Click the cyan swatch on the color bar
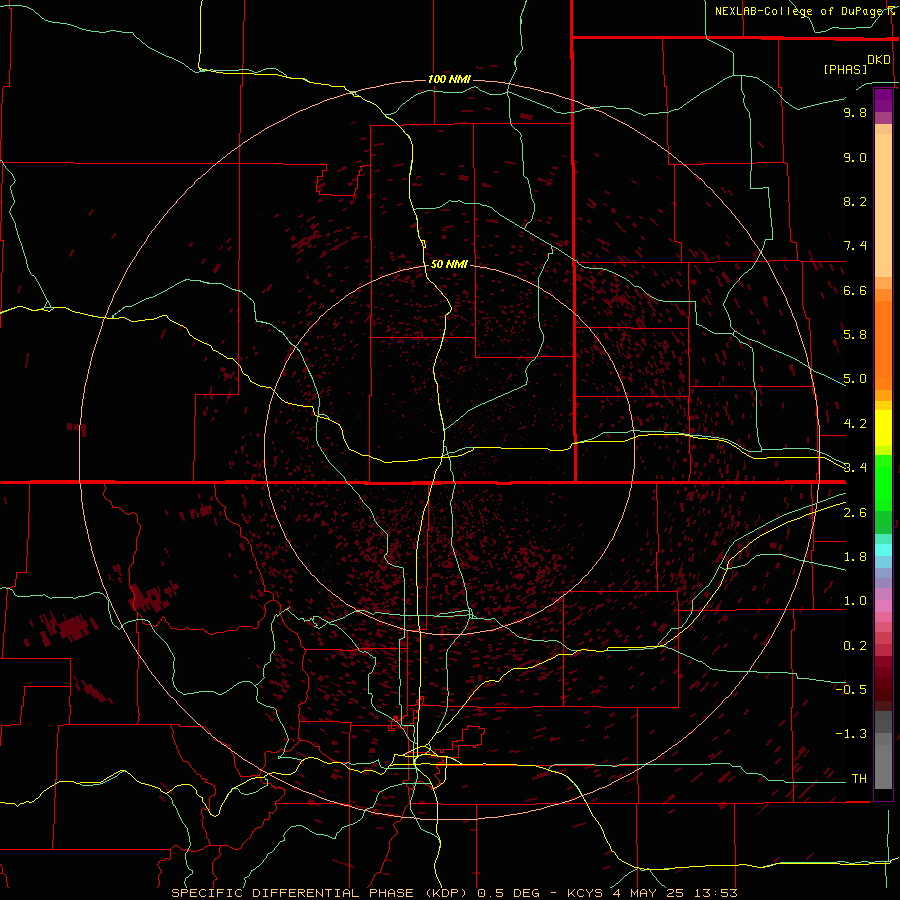This screenshot has height=900, width=900. pos(883,550)
